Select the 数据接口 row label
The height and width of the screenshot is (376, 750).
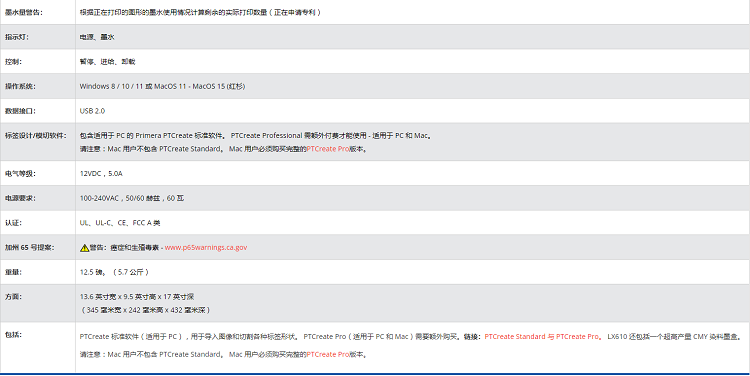pyautogui.click(x=21, y=111)
